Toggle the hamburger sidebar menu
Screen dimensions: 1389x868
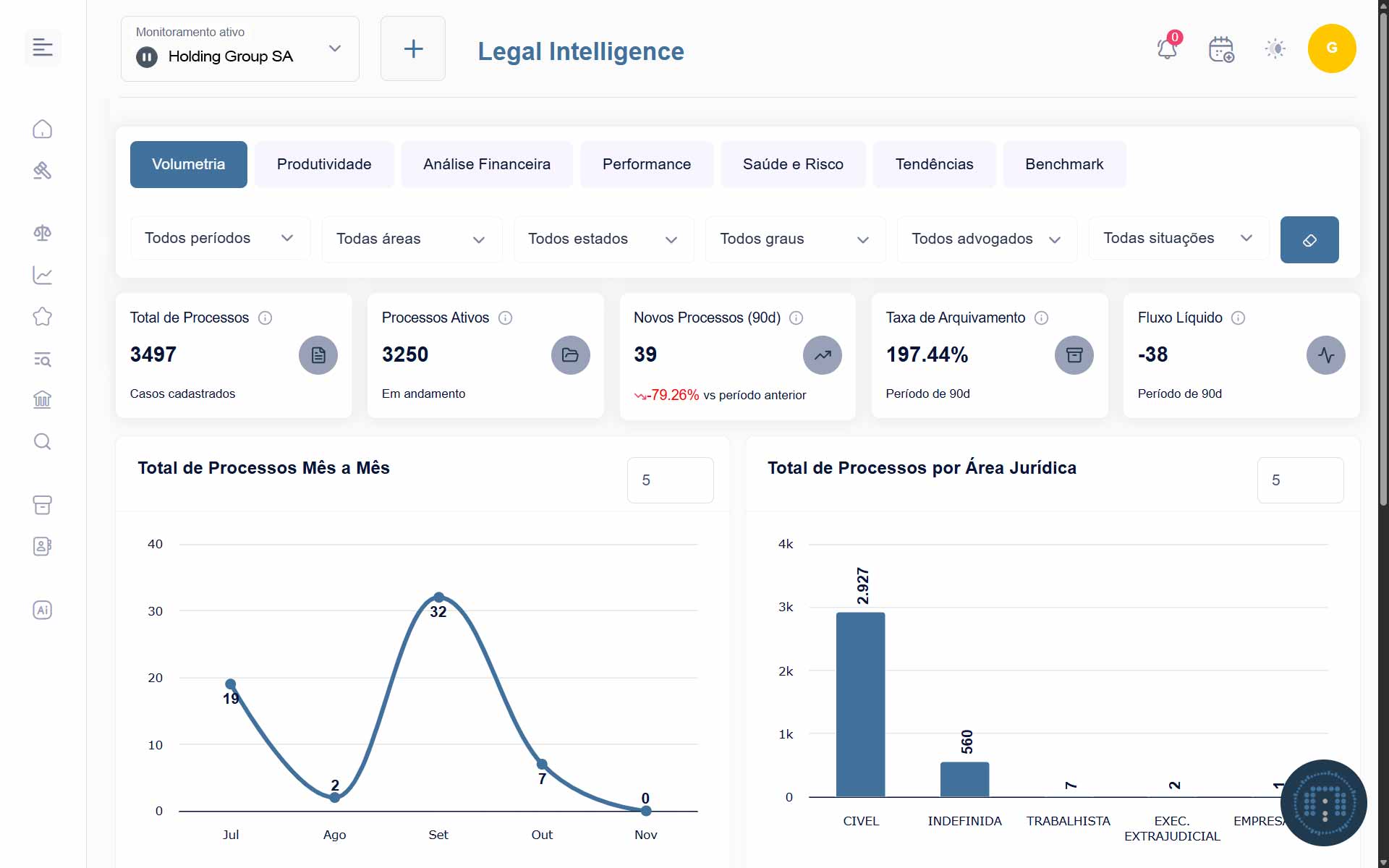click(x=43, y=48)
